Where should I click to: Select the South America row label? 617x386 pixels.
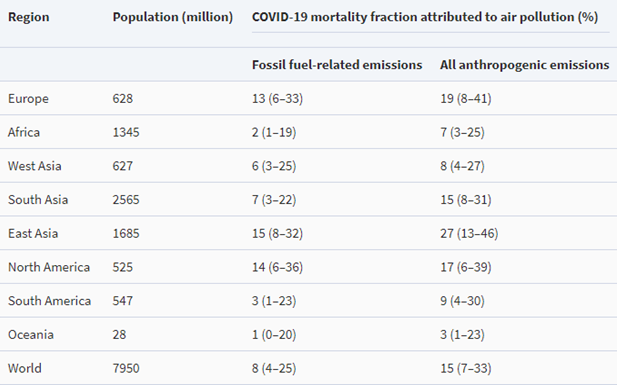pyautogui.click(x=50, y=301)
